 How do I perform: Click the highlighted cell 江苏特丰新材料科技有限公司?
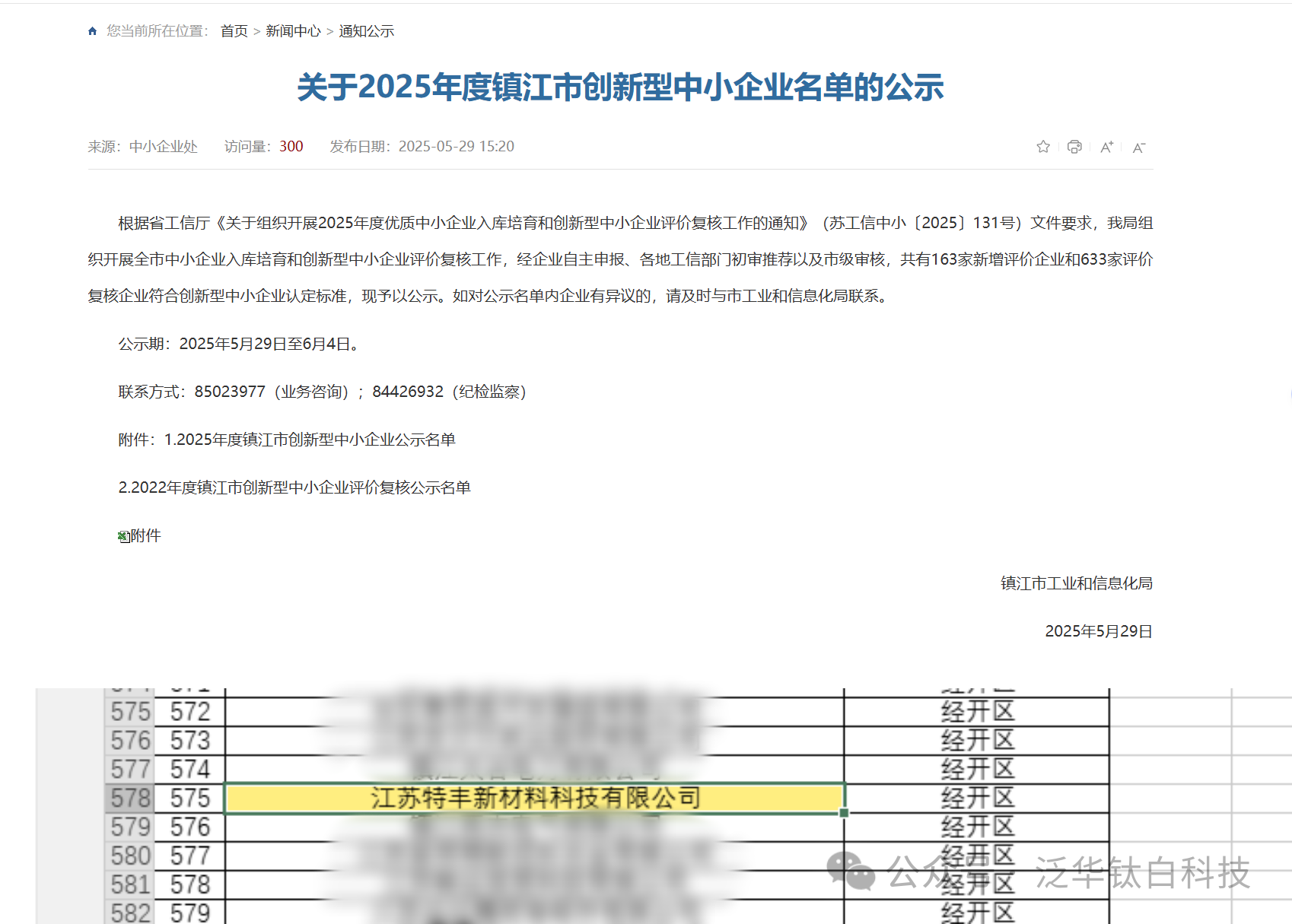[x=534, y=799]
